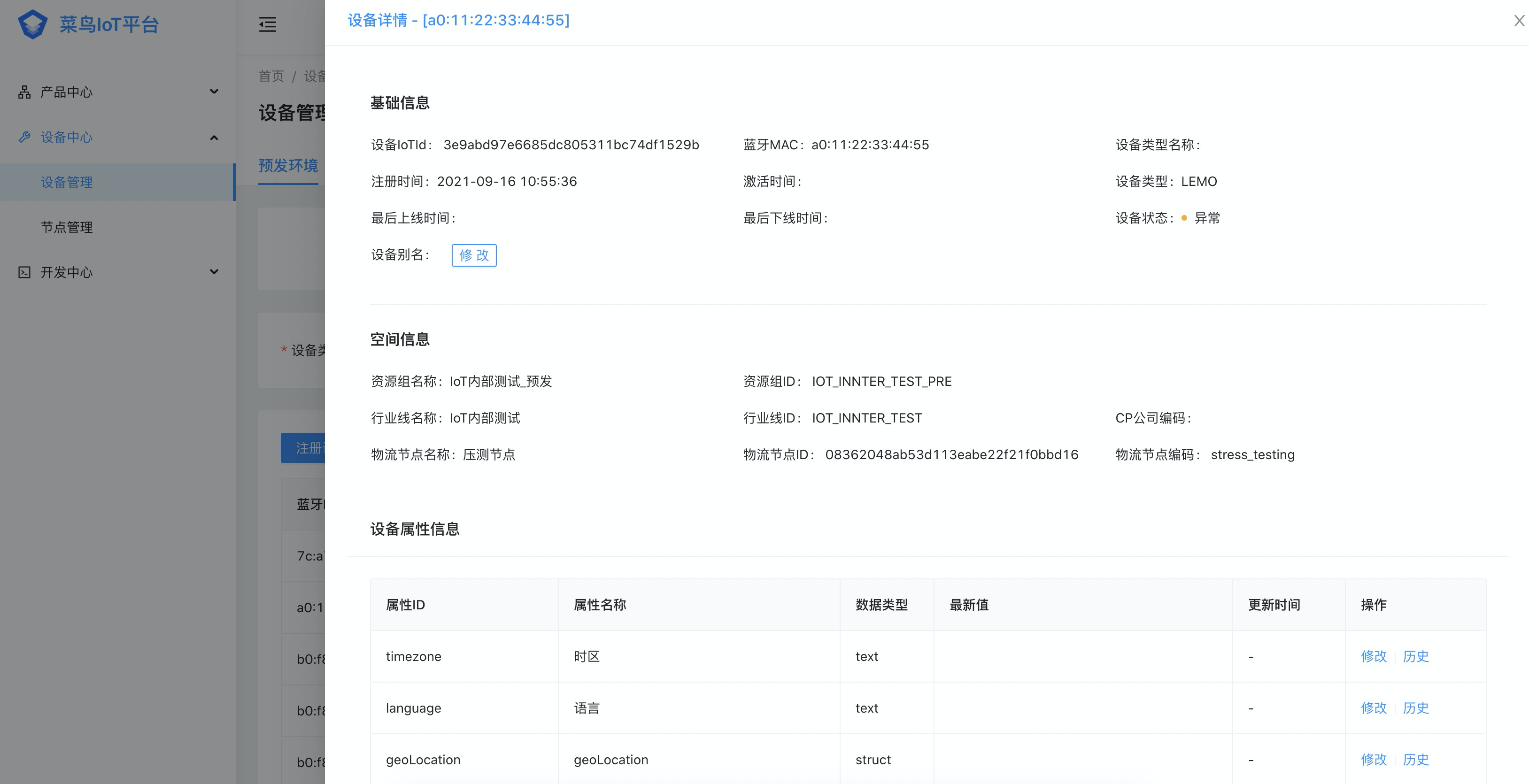1529x784 pixels.
Task: Click the 首页 breadcrumb link
Action: [271, 76]
